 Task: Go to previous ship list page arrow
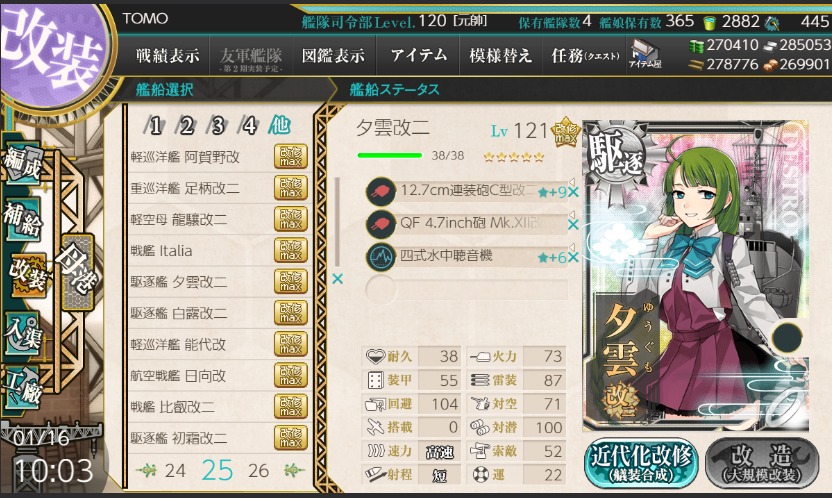(x=146, y=470)
